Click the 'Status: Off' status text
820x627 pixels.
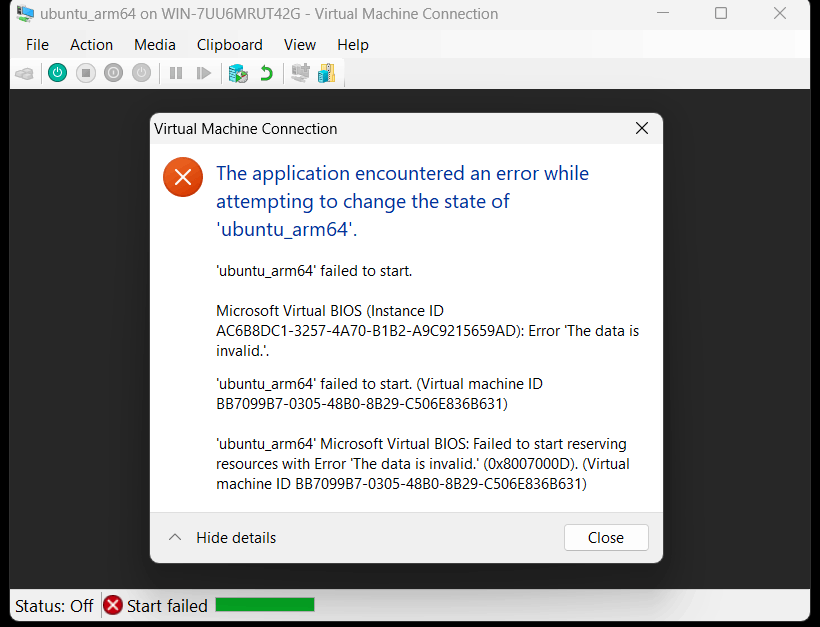point(54,606)
